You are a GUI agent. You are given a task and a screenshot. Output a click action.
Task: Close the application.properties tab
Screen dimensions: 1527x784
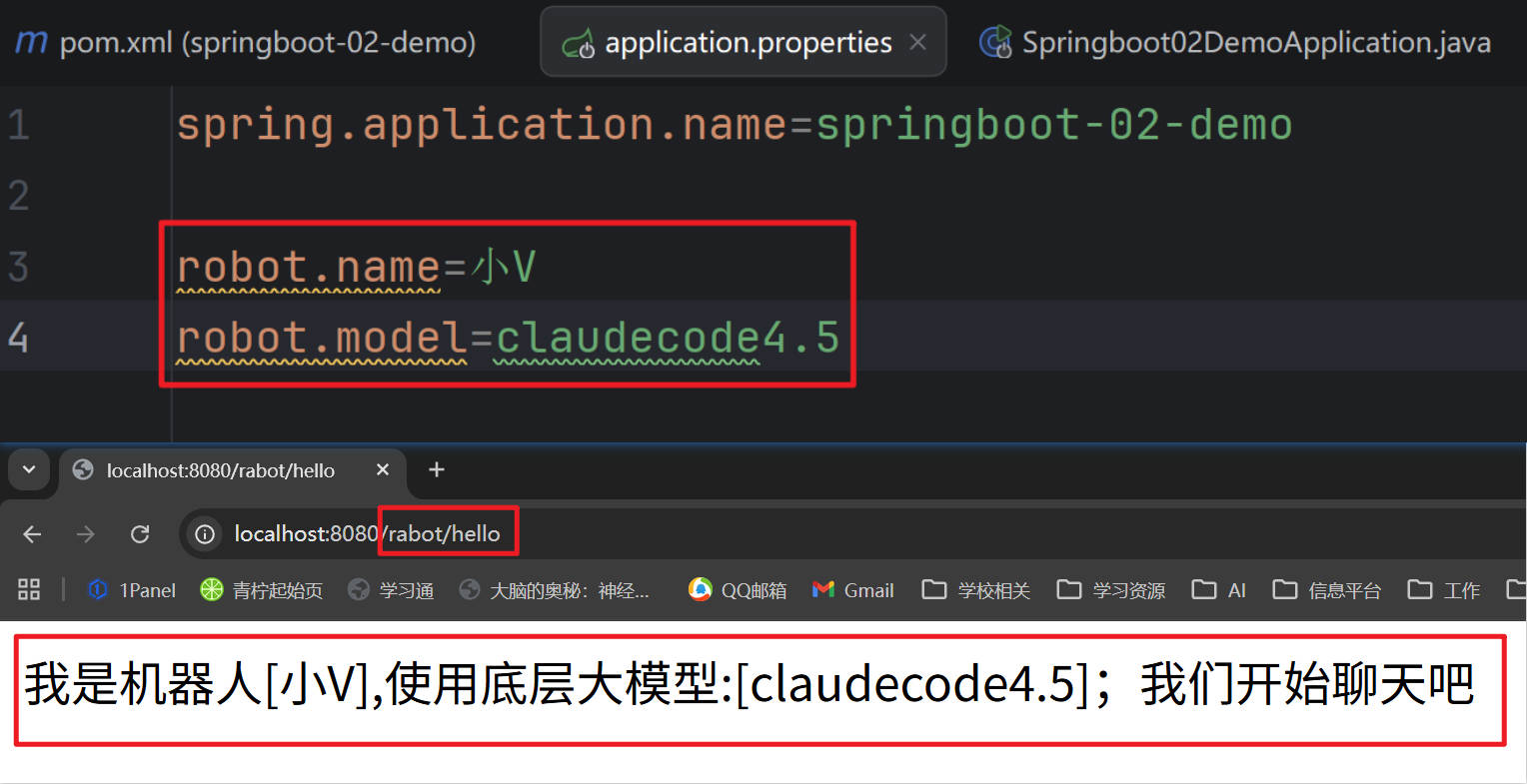point(917,42)
